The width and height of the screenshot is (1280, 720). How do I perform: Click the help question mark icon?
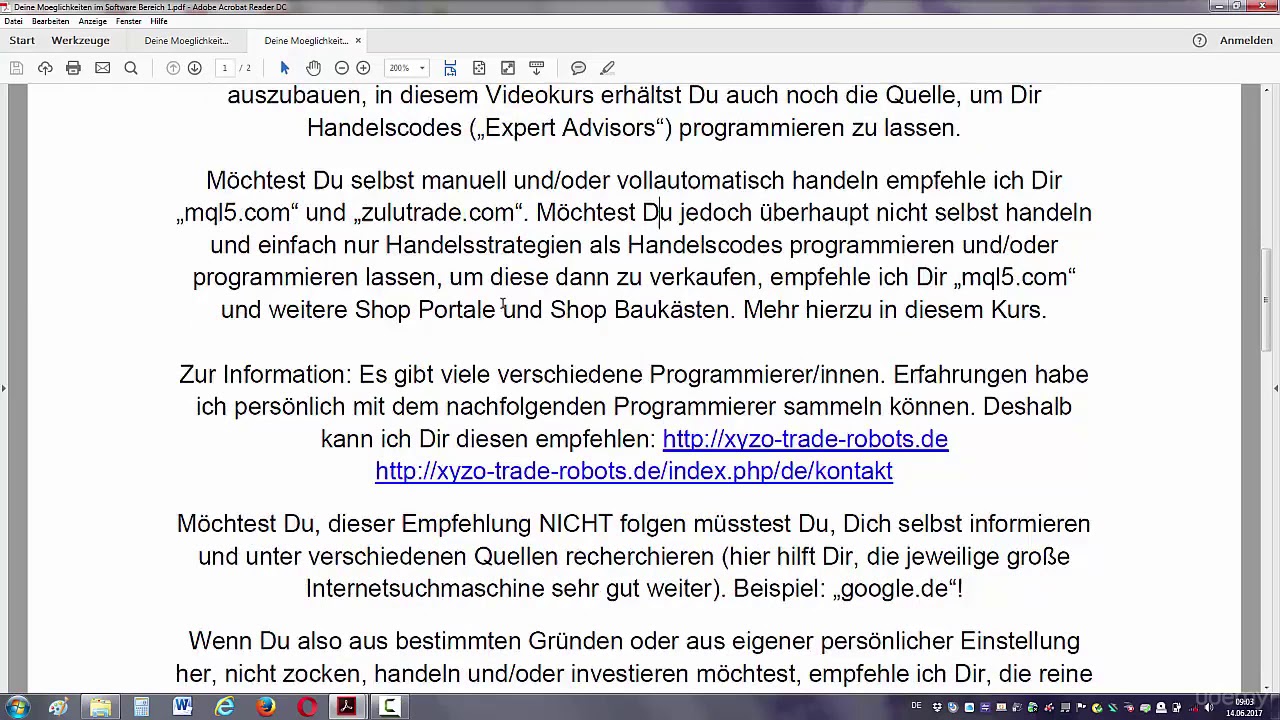tap(1199, 41)
